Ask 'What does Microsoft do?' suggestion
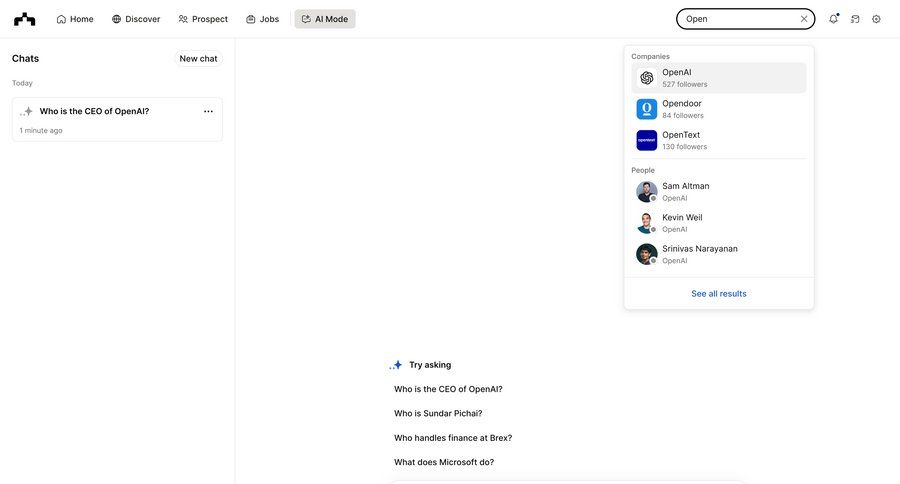Viewport: 900px width, 484px height. tap(444, 462)
